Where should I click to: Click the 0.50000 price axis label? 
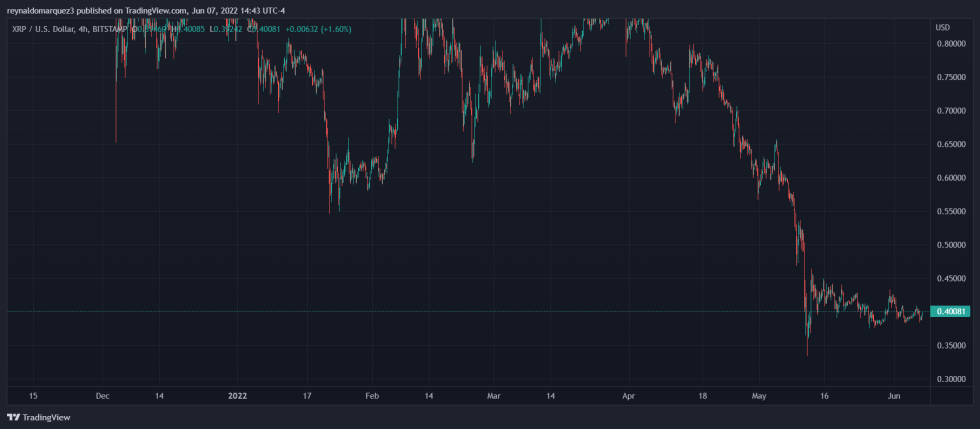click(x=950, y=245)
